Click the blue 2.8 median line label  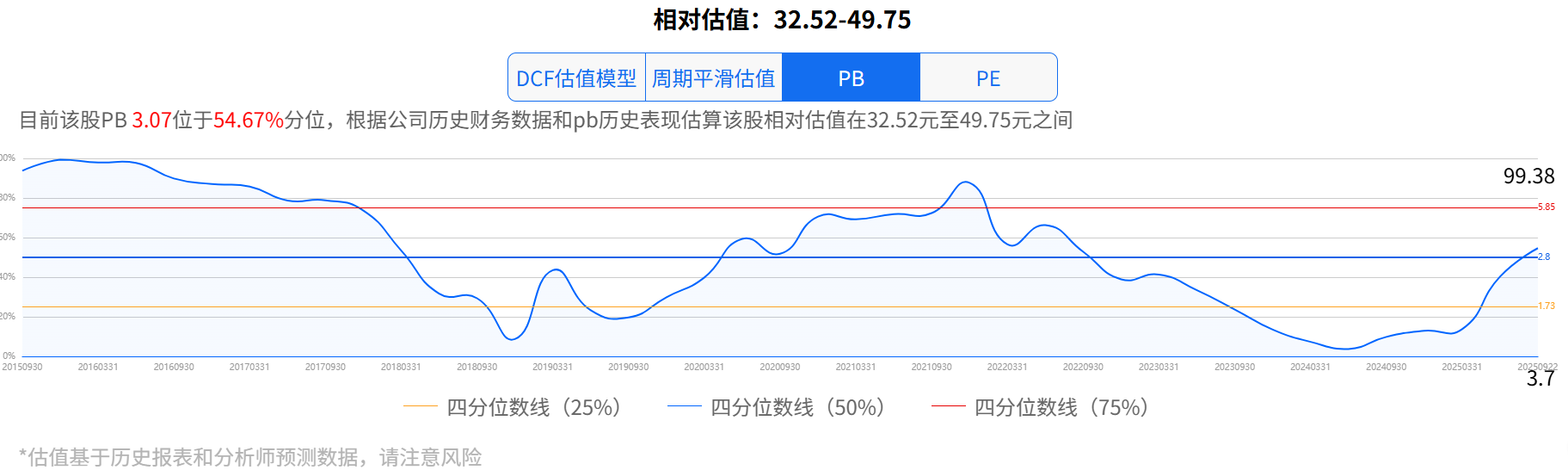click(x=1544, y=257)
